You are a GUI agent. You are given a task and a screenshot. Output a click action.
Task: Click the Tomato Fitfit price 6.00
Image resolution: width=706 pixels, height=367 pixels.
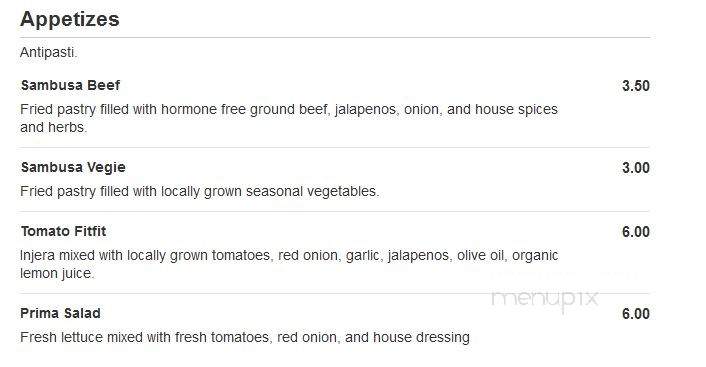coord(636,231)
